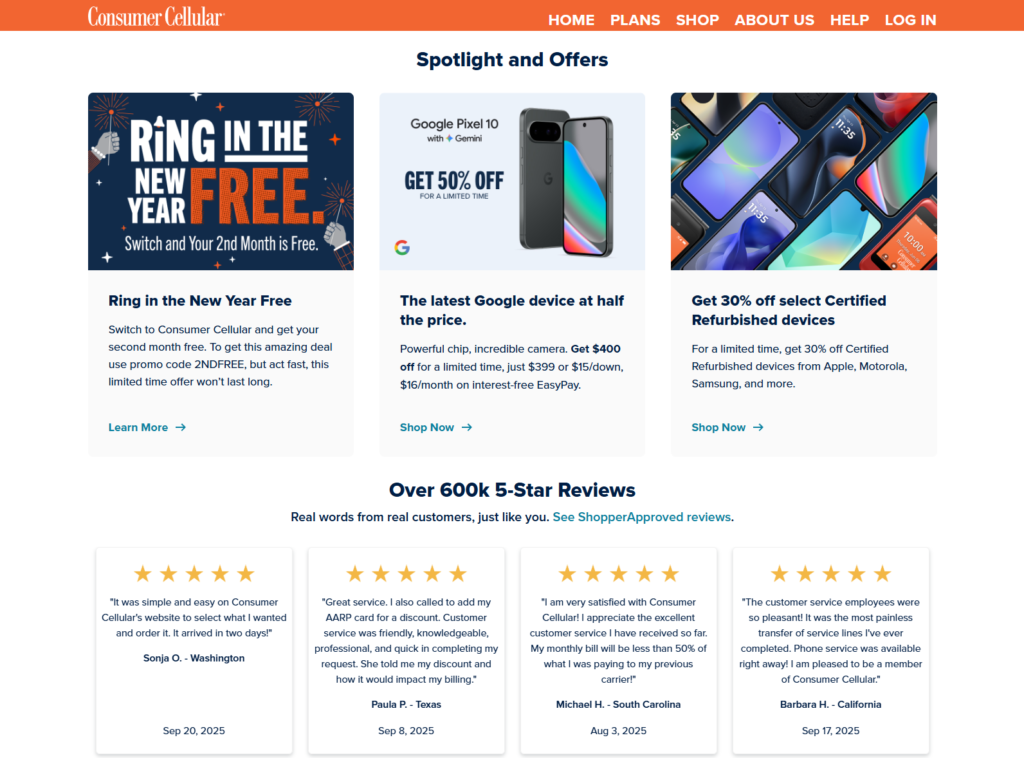1024x758 pixels.
Task: Click the middle star in Paula P.'s review
Action: (406, 574)
